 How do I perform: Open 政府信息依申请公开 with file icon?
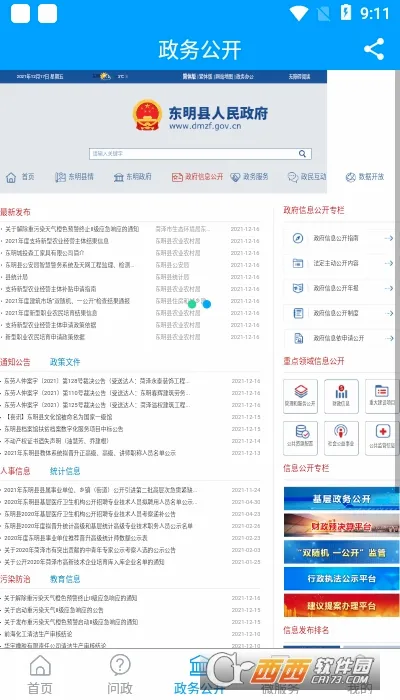(x=339, y=338)
